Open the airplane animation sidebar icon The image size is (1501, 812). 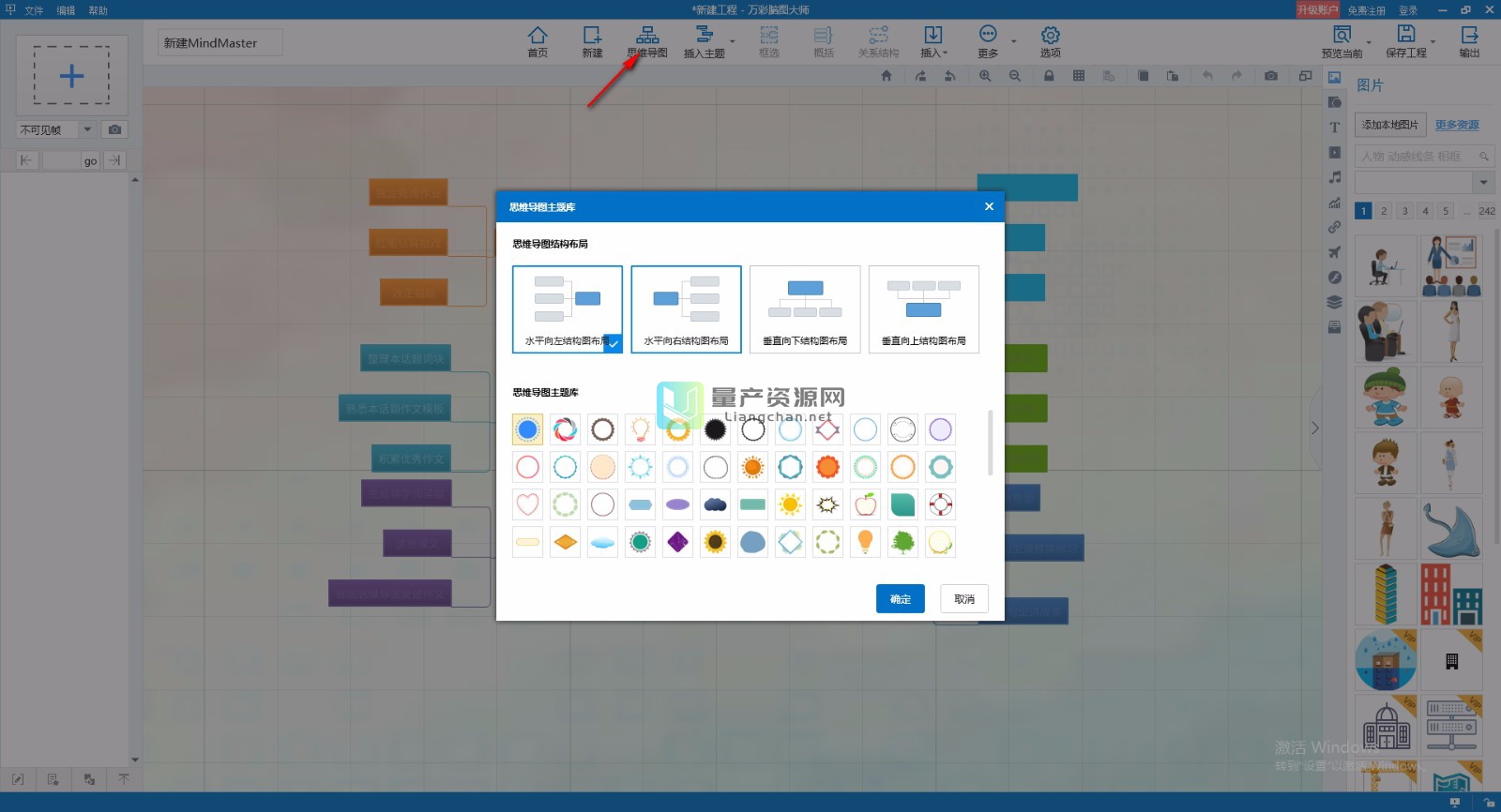pos(1334,252)
